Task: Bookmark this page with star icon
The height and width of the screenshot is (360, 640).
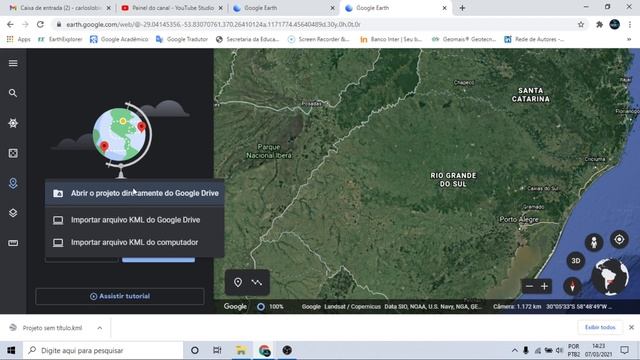Action: 581,24
